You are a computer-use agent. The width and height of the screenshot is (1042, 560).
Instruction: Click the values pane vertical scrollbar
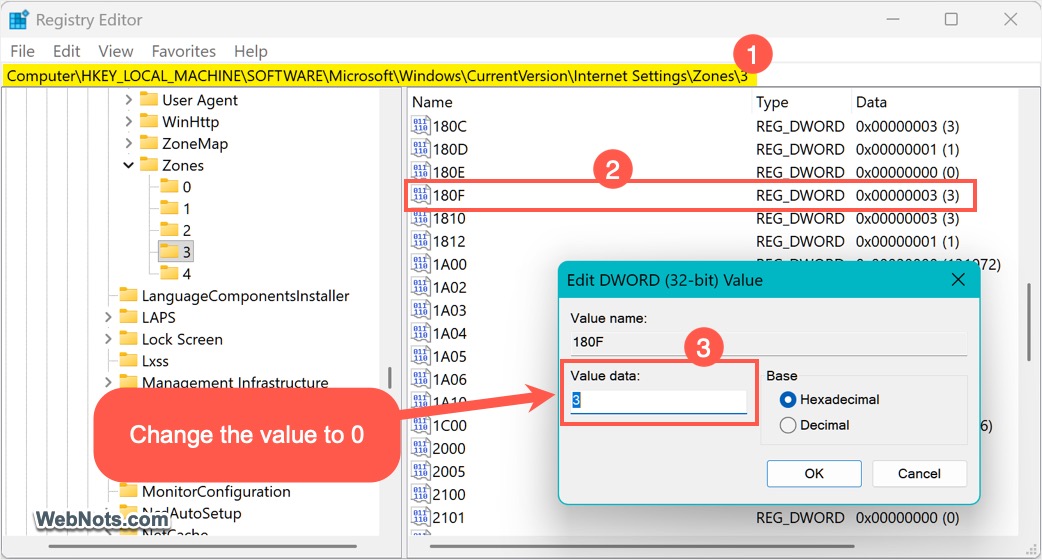point(1029,322)
